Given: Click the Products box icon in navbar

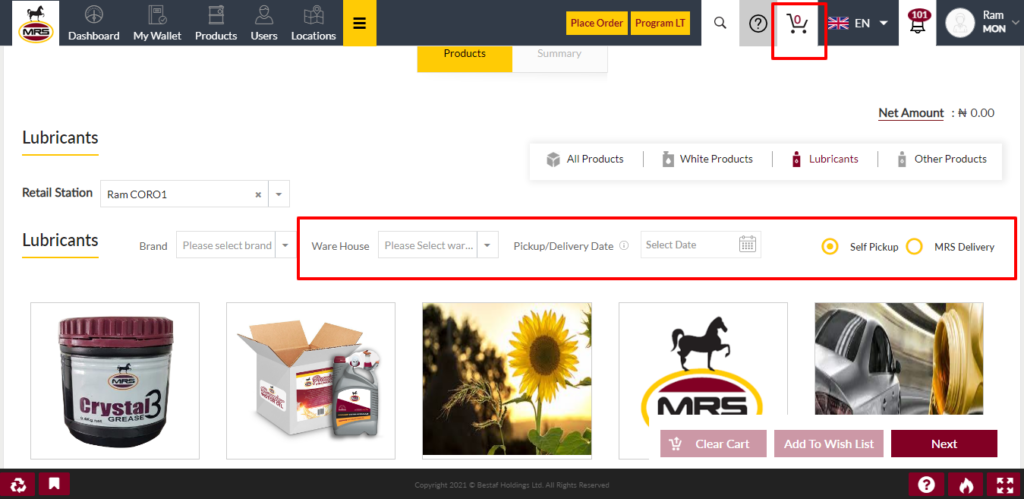Looking at the screenshot, I should (216, 15).
